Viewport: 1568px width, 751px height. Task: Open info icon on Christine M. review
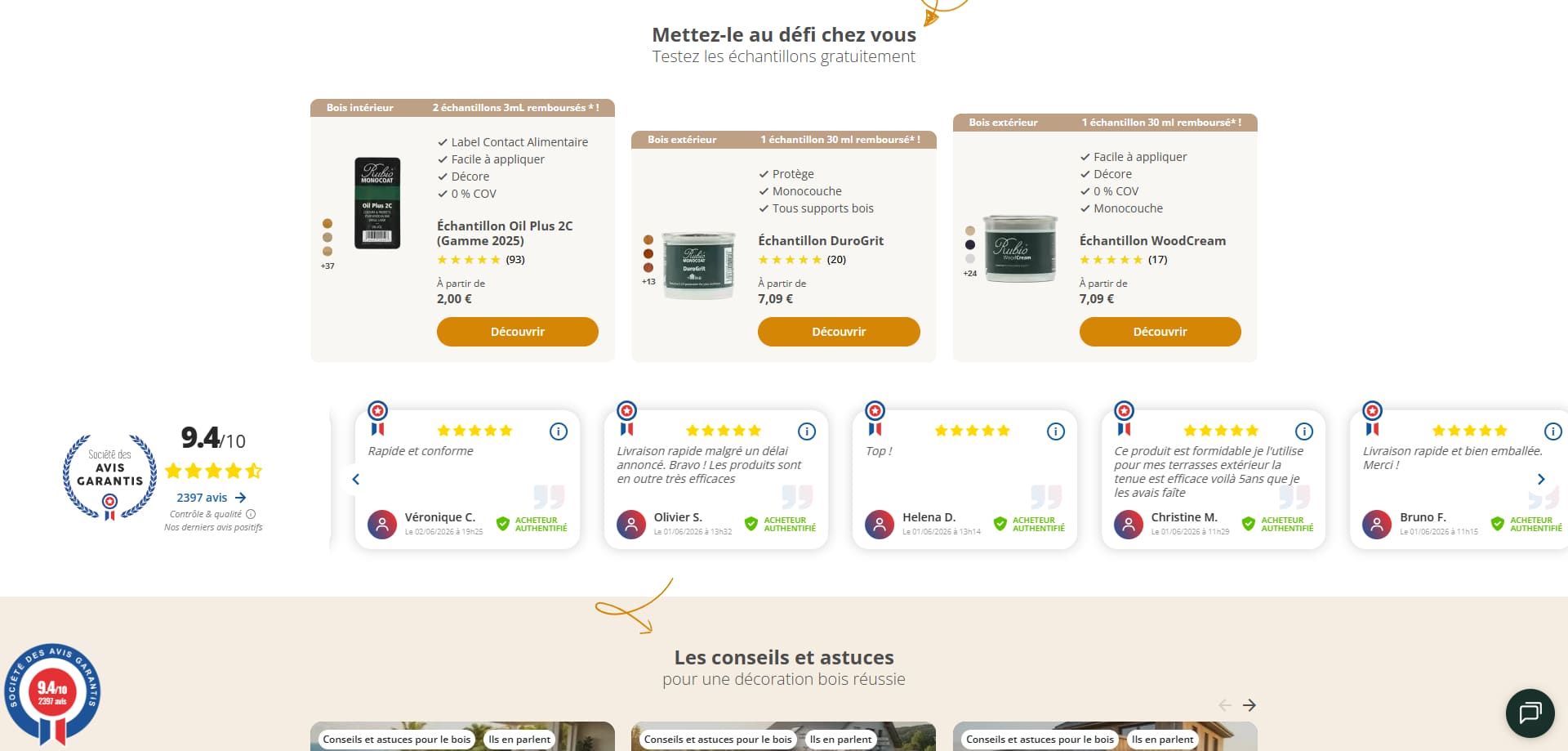point(1304,431)
